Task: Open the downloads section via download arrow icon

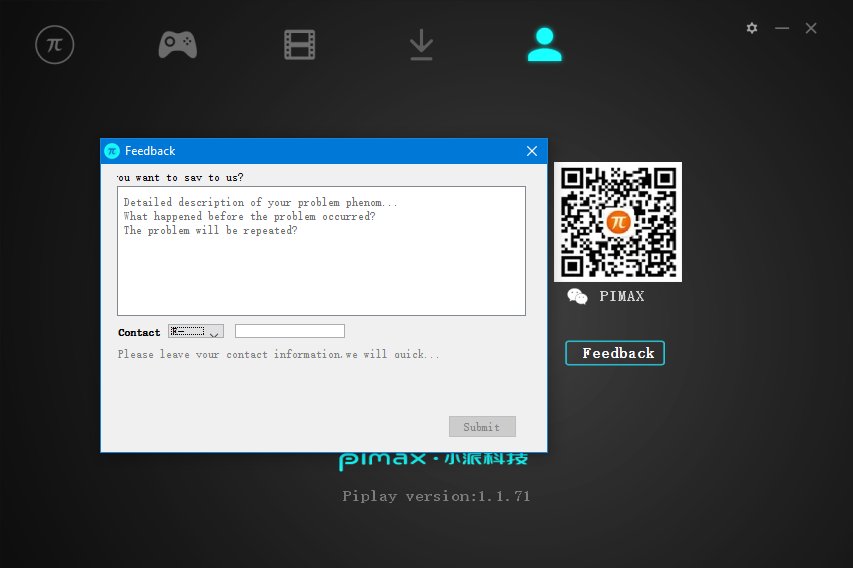Action: click(x=421, y=45)
